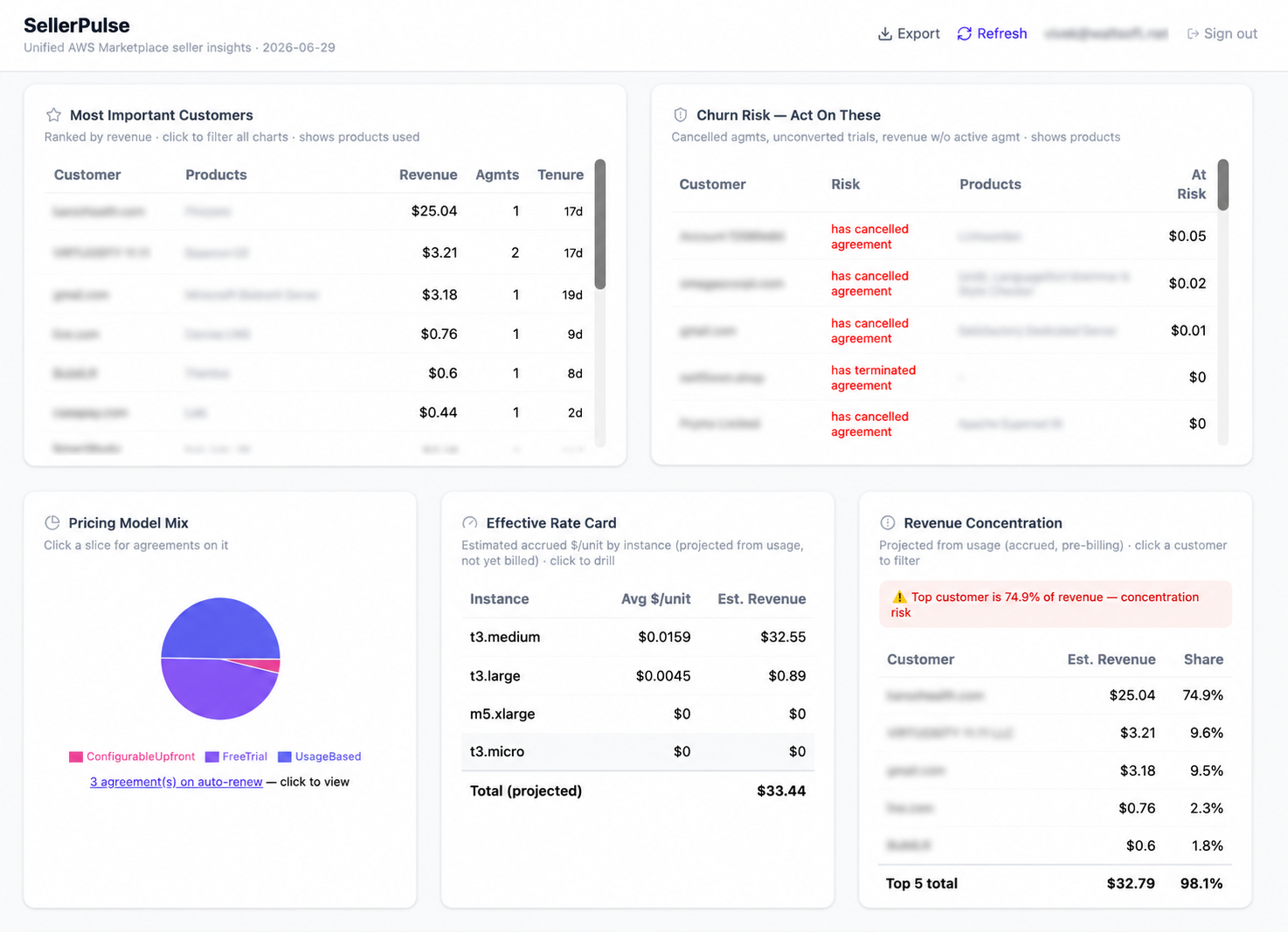Click the star icon beside Most Important Customers
The width and height of the screenshot is (1288, 932).
coord(53,114)
